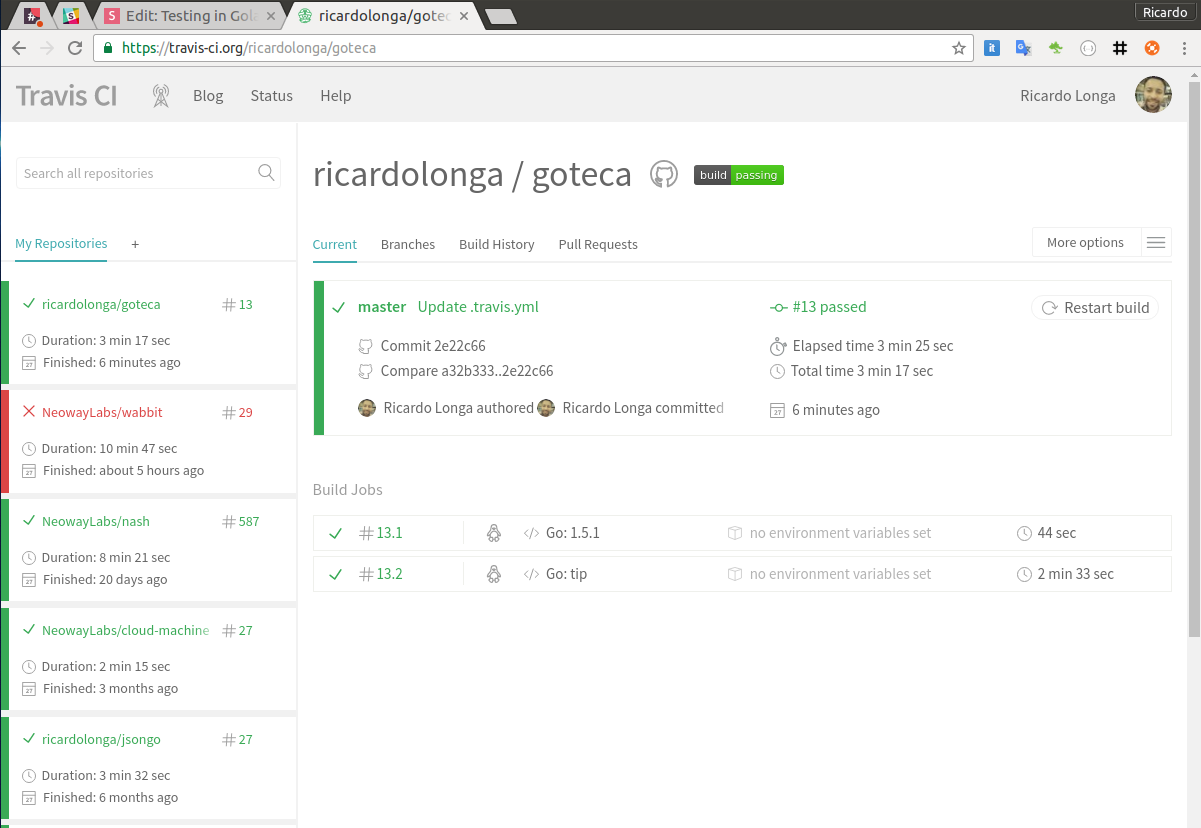Click the Travis CI logo
Viewport: 1201px width, 828px height.
click(67, 95)
